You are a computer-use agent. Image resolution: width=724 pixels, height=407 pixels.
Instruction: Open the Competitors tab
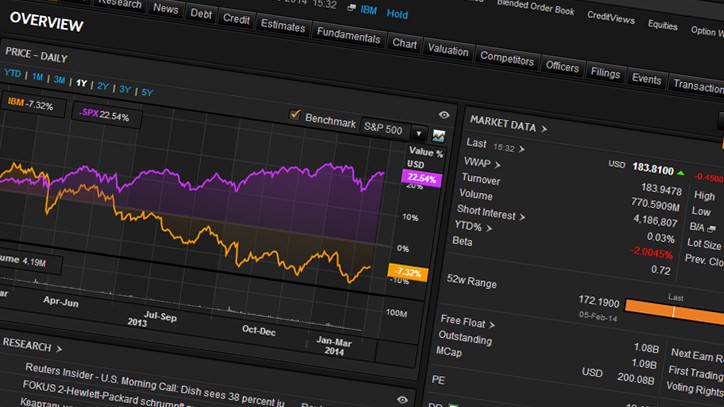click(507, 58)
